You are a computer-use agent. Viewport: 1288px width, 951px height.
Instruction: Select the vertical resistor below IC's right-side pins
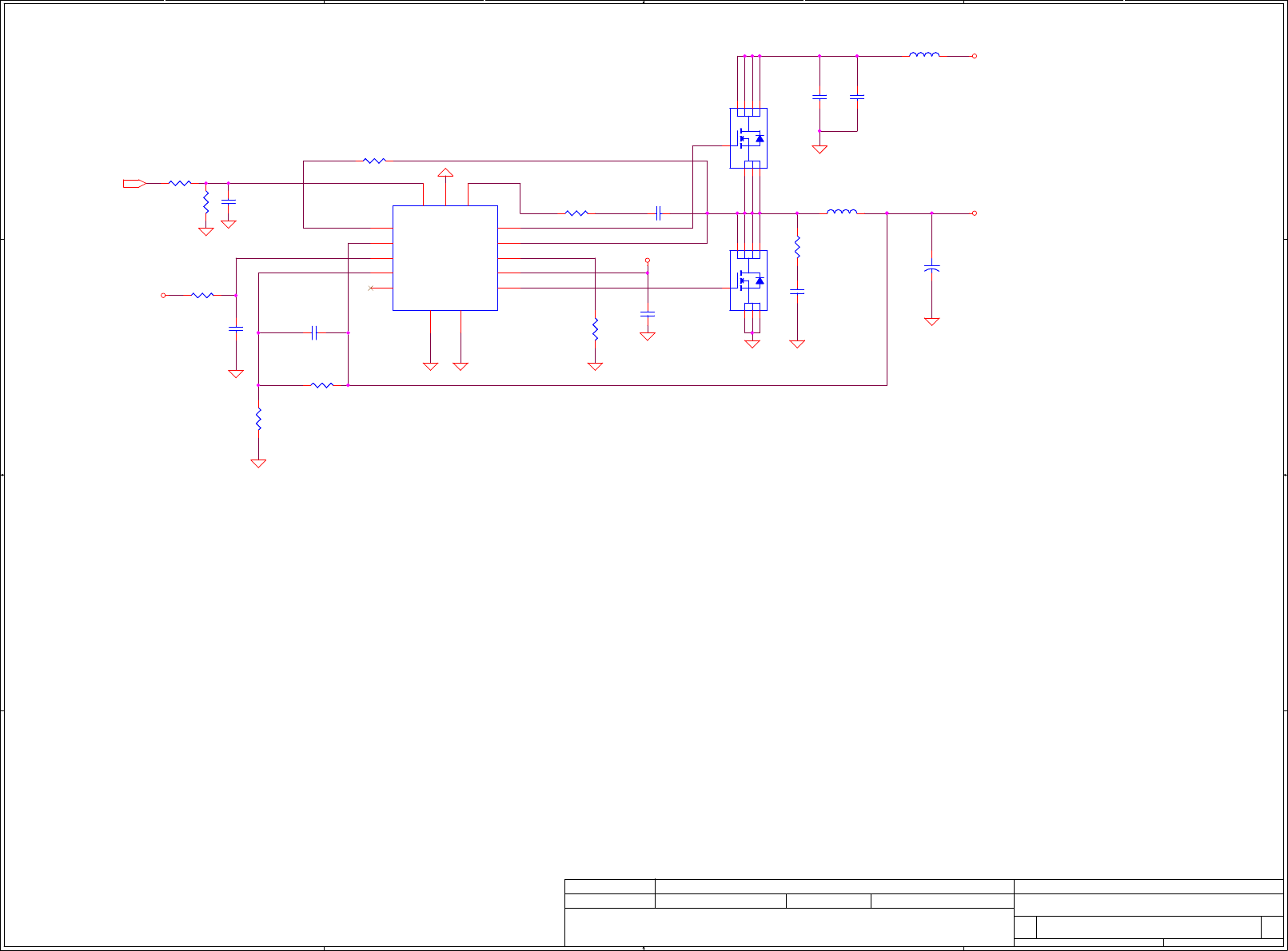click(x=595, y=329)
